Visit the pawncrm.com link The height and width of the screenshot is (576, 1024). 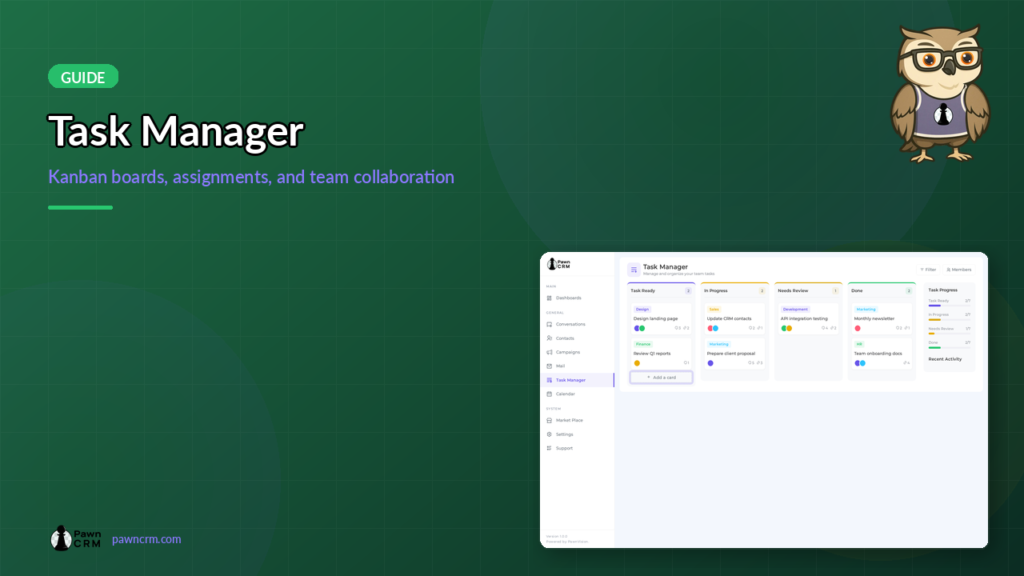tap(148, 538)
